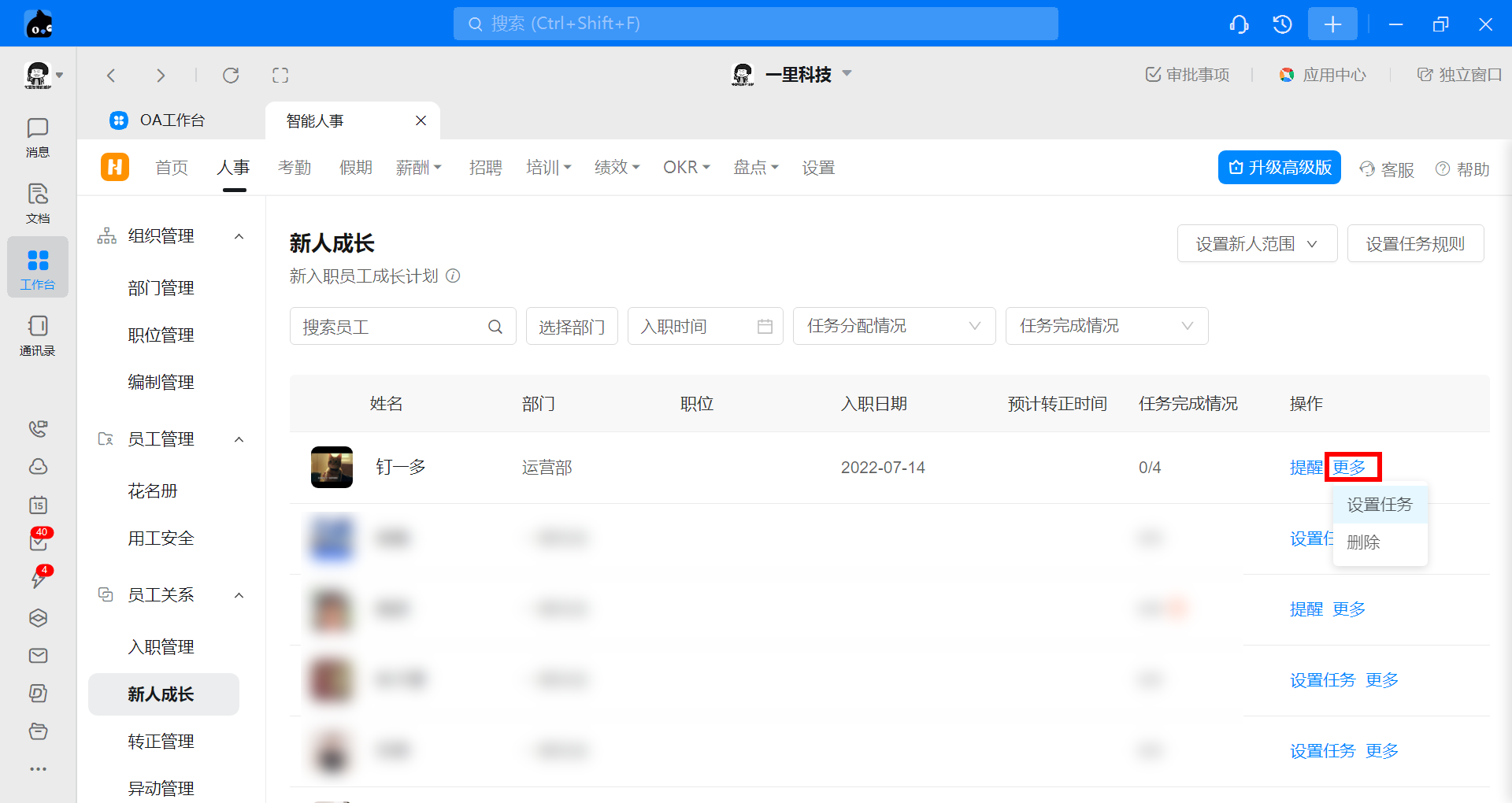Click the 设置任务规则 button
Image resolution: width=1512 pixels, height=803 pixels.
pos(1415,244)
